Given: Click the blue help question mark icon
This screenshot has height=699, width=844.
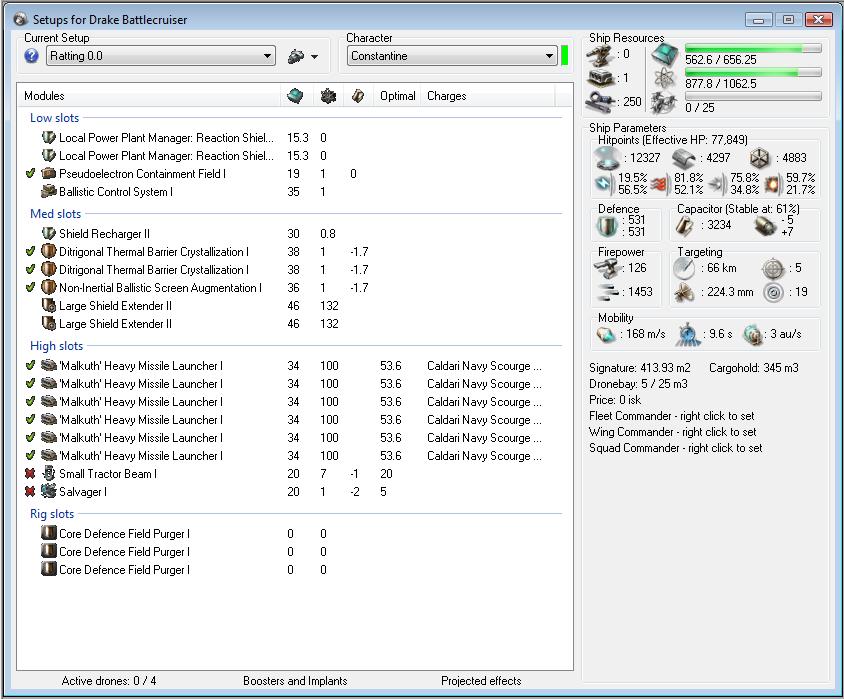Looking at the screenshot, I should (31, 56).
